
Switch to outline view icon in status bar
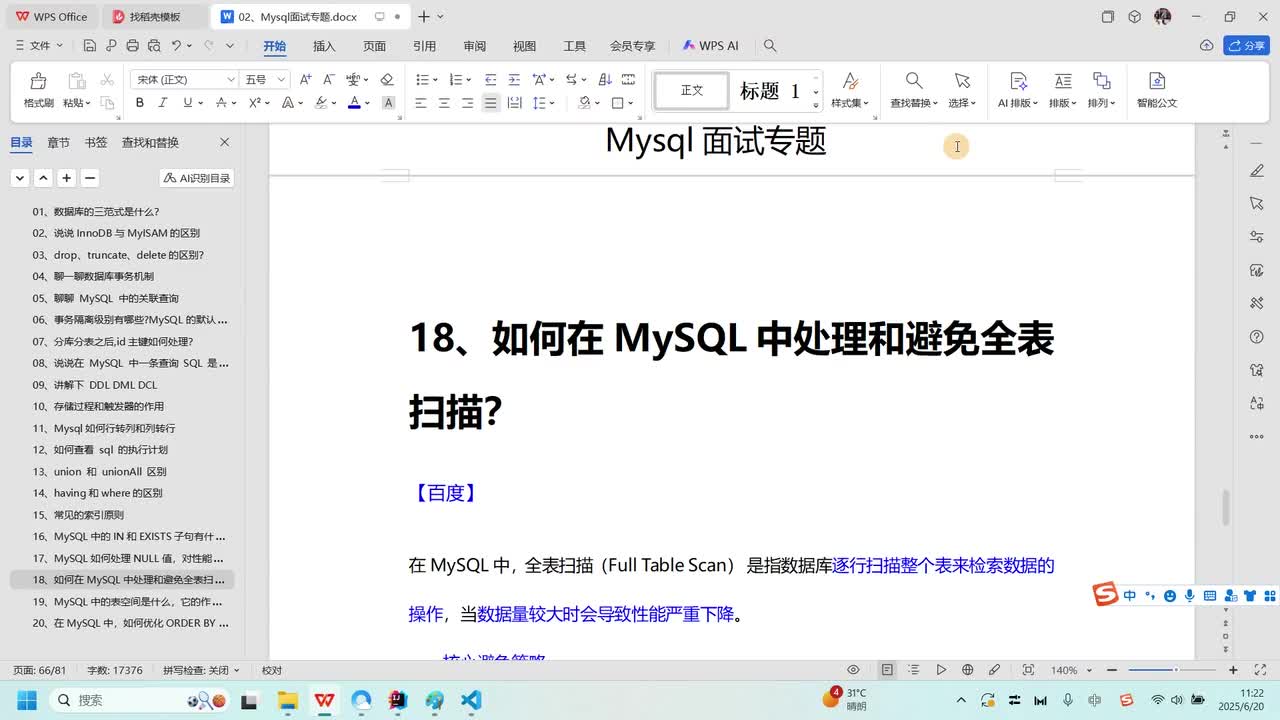click(x=914, y=670)
